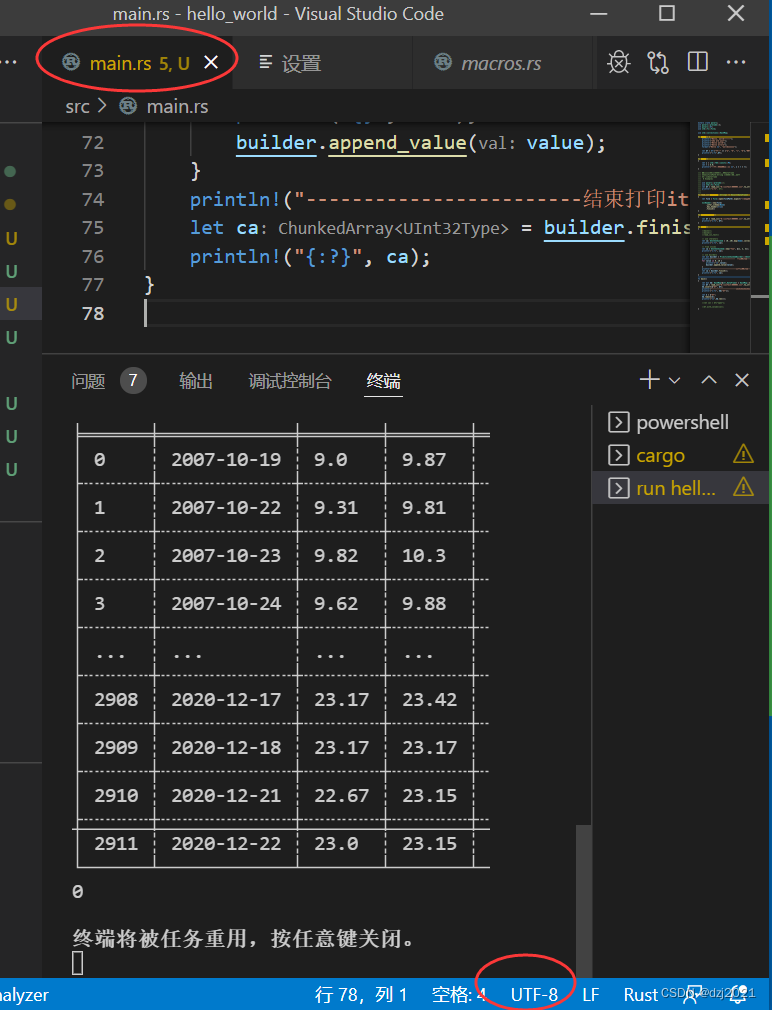The height and width of the screenshot is (1010, 772).
Task: Click the LF line ending selector
Action: 590,995
